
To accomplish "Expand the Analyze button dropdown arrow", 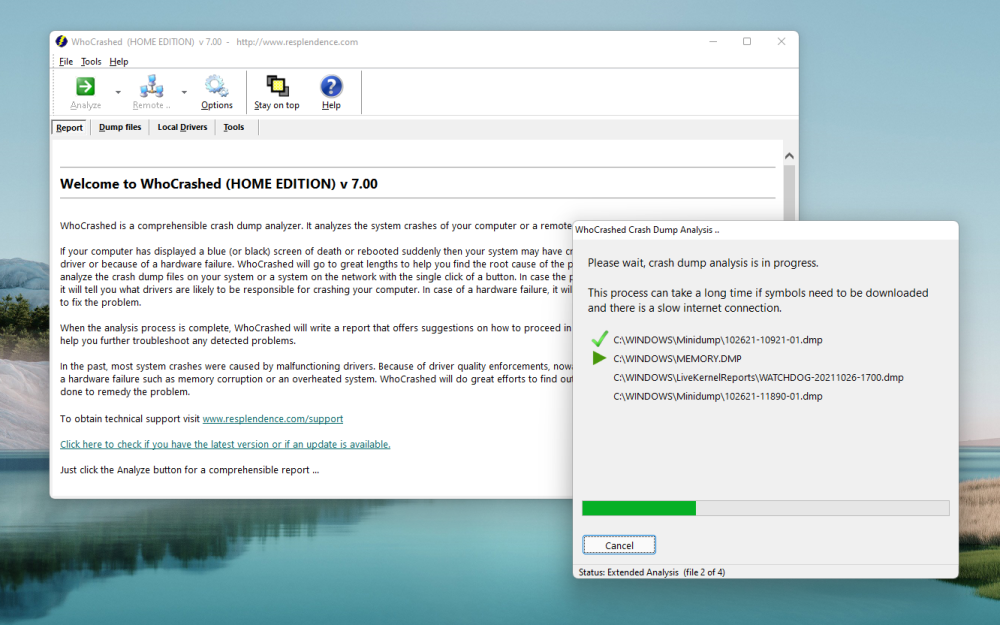I will pyautogui.click(x=118, y=92).
